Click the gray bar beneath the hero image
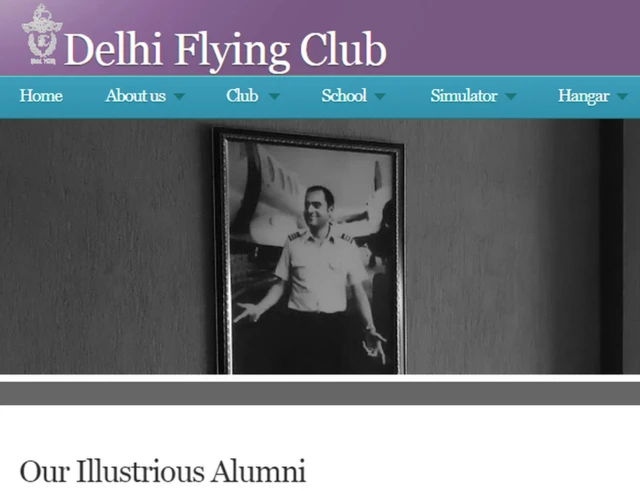Image resolution: width=640 pixels, height=491 pixels. tap(320, 393)
